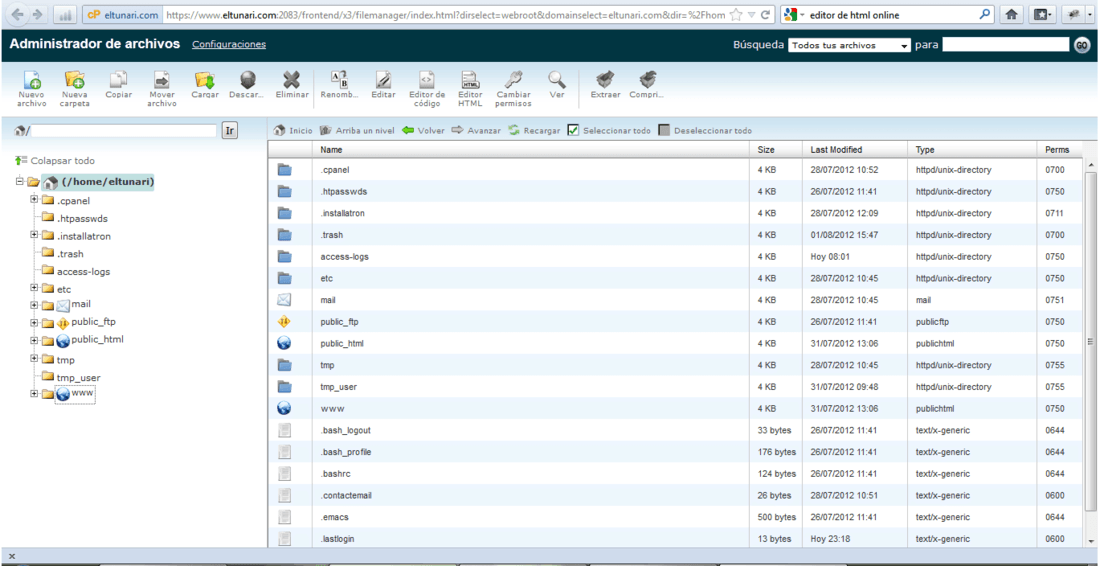Sort by the Name column header
The image size is (1100, 566).
pyautogui.click(x=530, y=149)
